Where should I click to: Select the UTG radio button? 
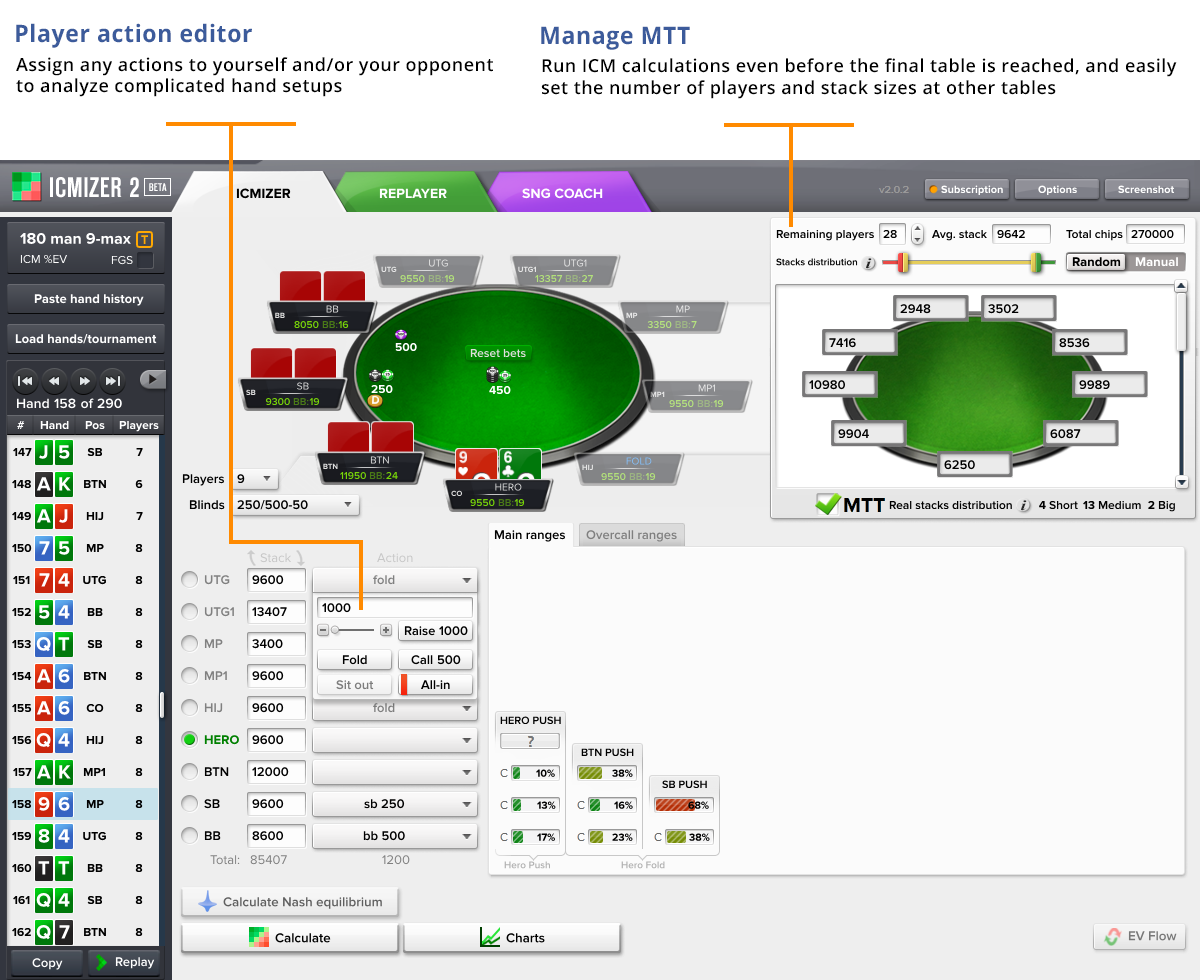click(189, 579)
